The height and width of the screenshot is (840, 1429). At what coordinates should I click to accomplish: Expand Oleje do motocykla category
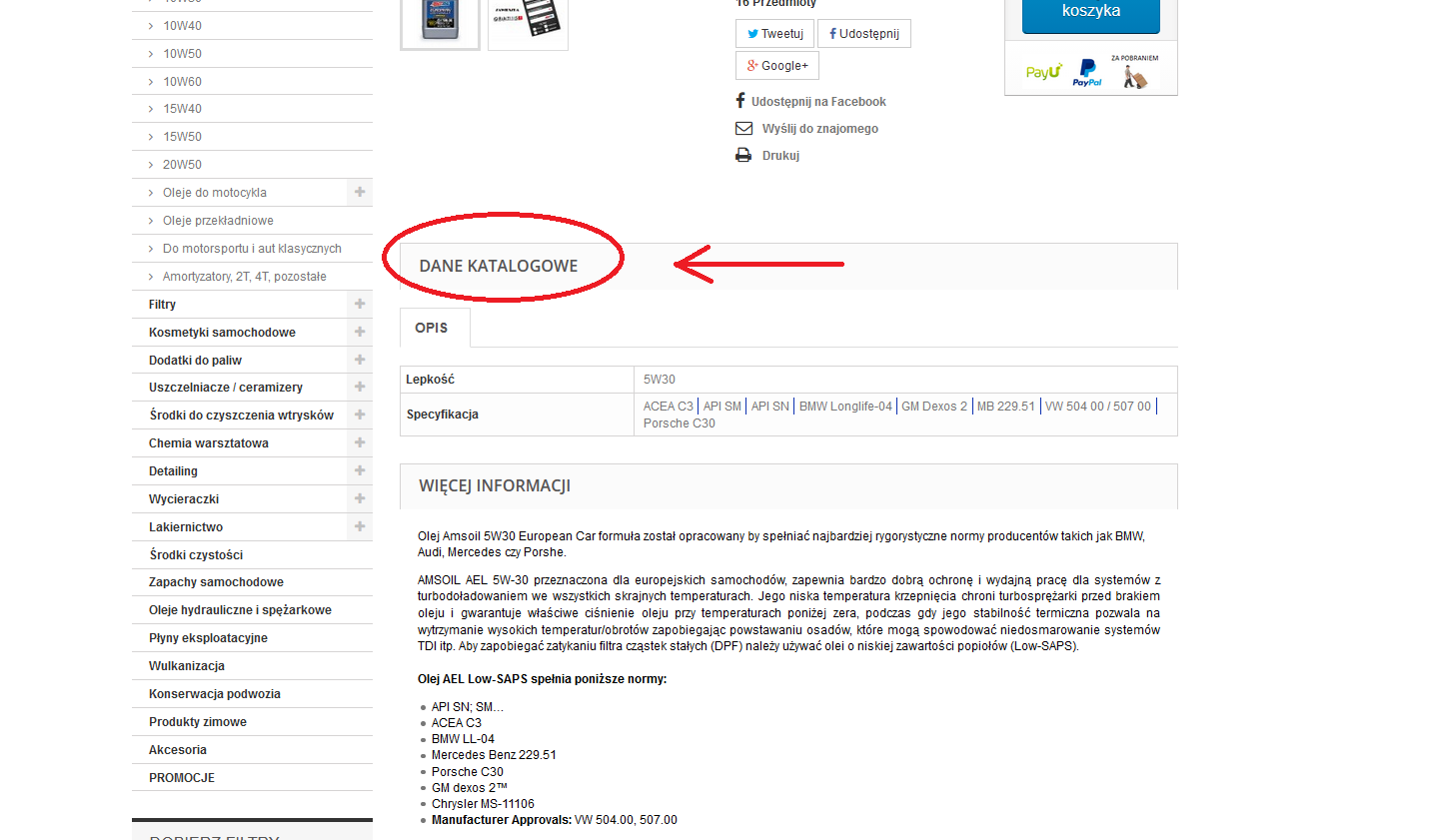(360, 192)
